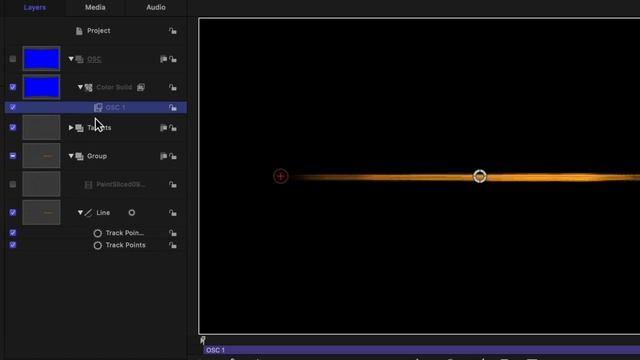Toggle the lock on the Project row

(173, 31)
